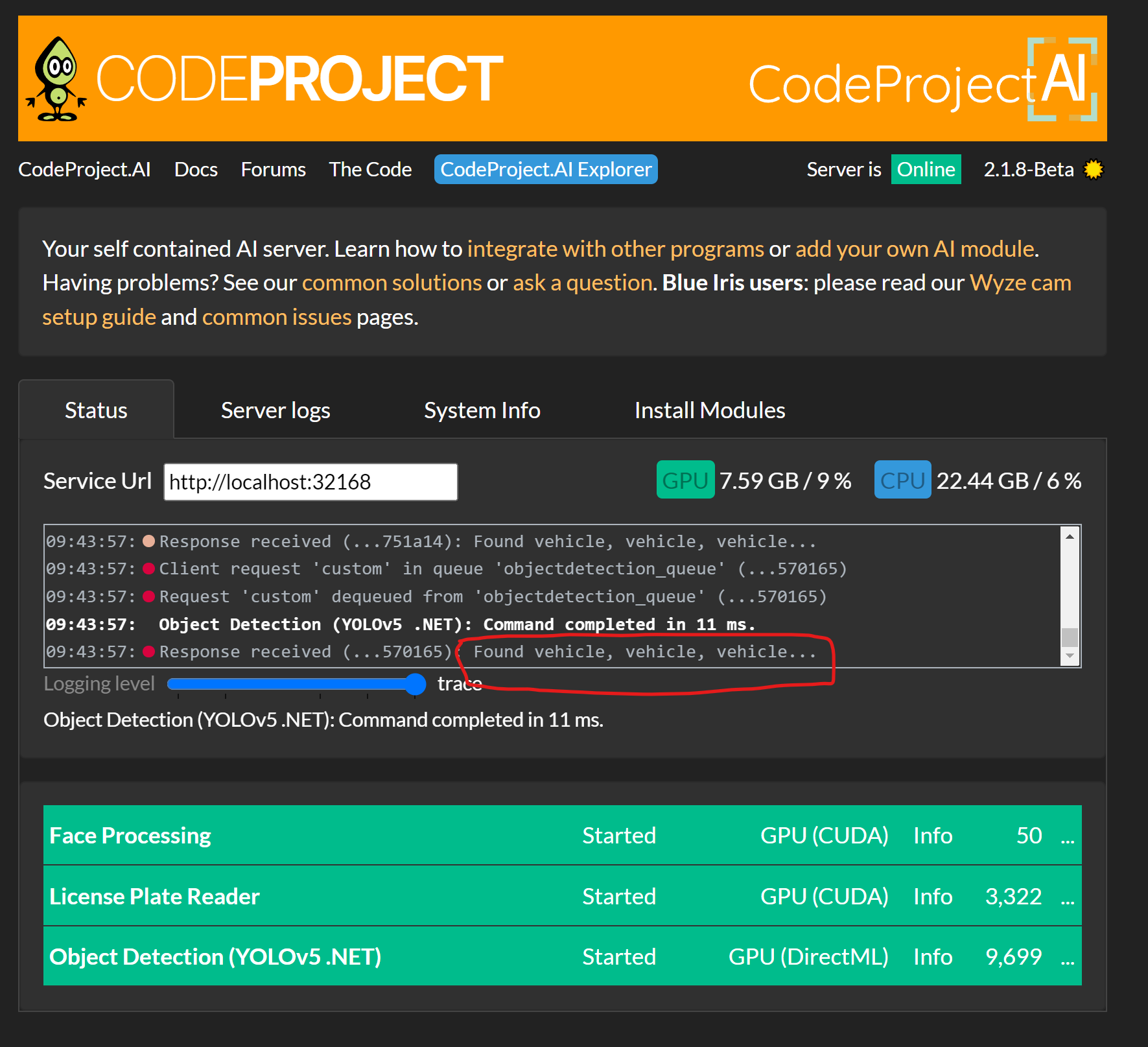
Task: Click the 9,699 request count
Action: tap(1014, 956)
